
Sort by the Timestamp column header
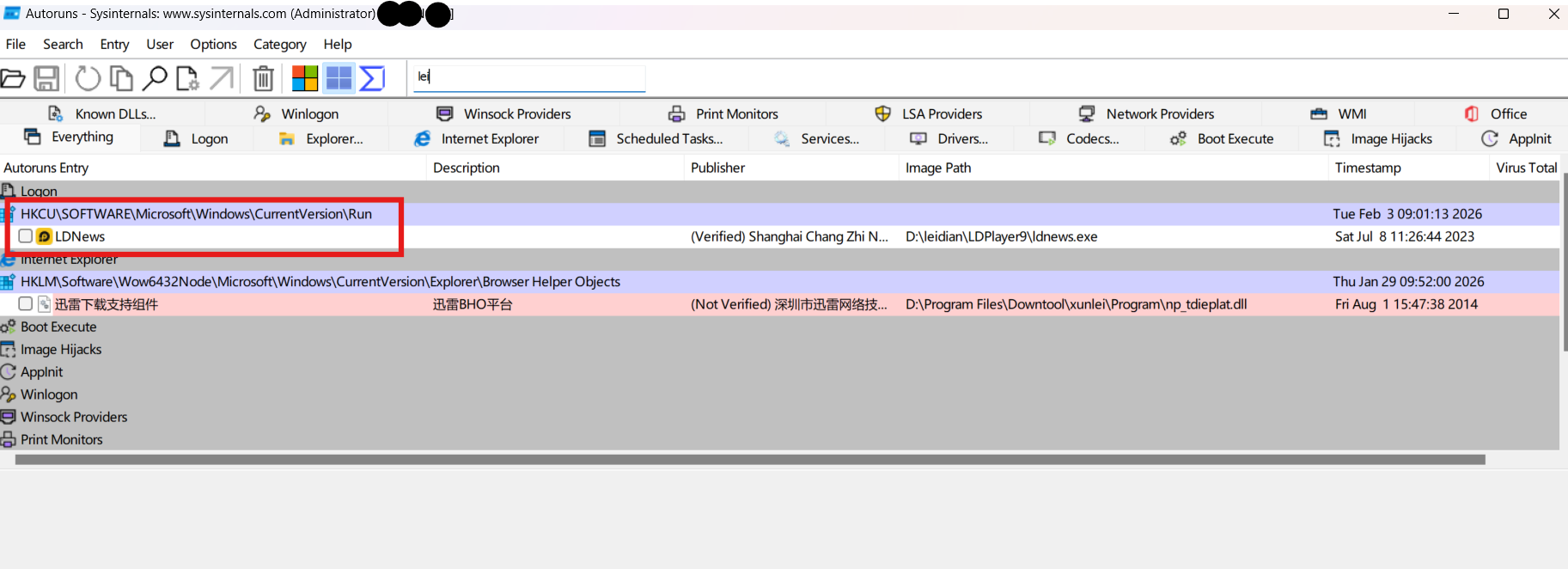pos(1368,168)
